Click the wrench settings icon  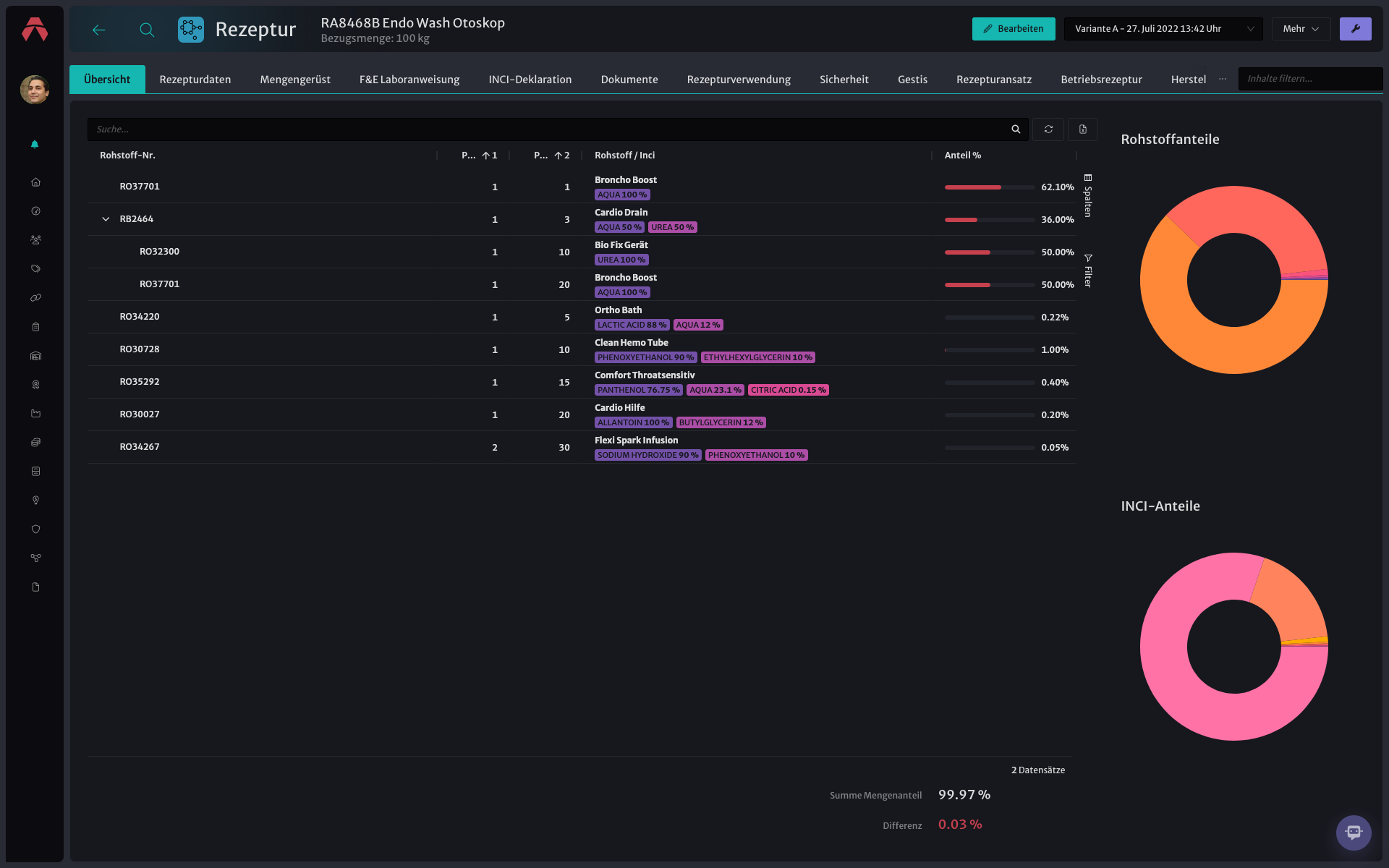click(1355, 29)
